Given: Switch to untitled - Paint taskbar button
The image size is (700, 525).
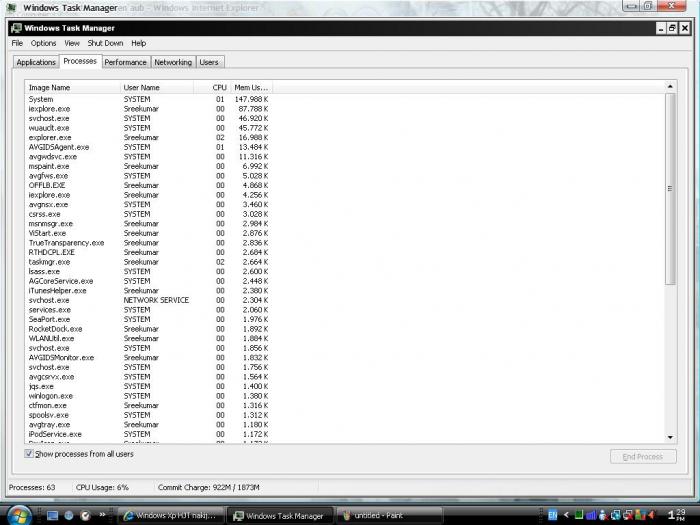Looking at the screenshot, I should click(389, 516).
